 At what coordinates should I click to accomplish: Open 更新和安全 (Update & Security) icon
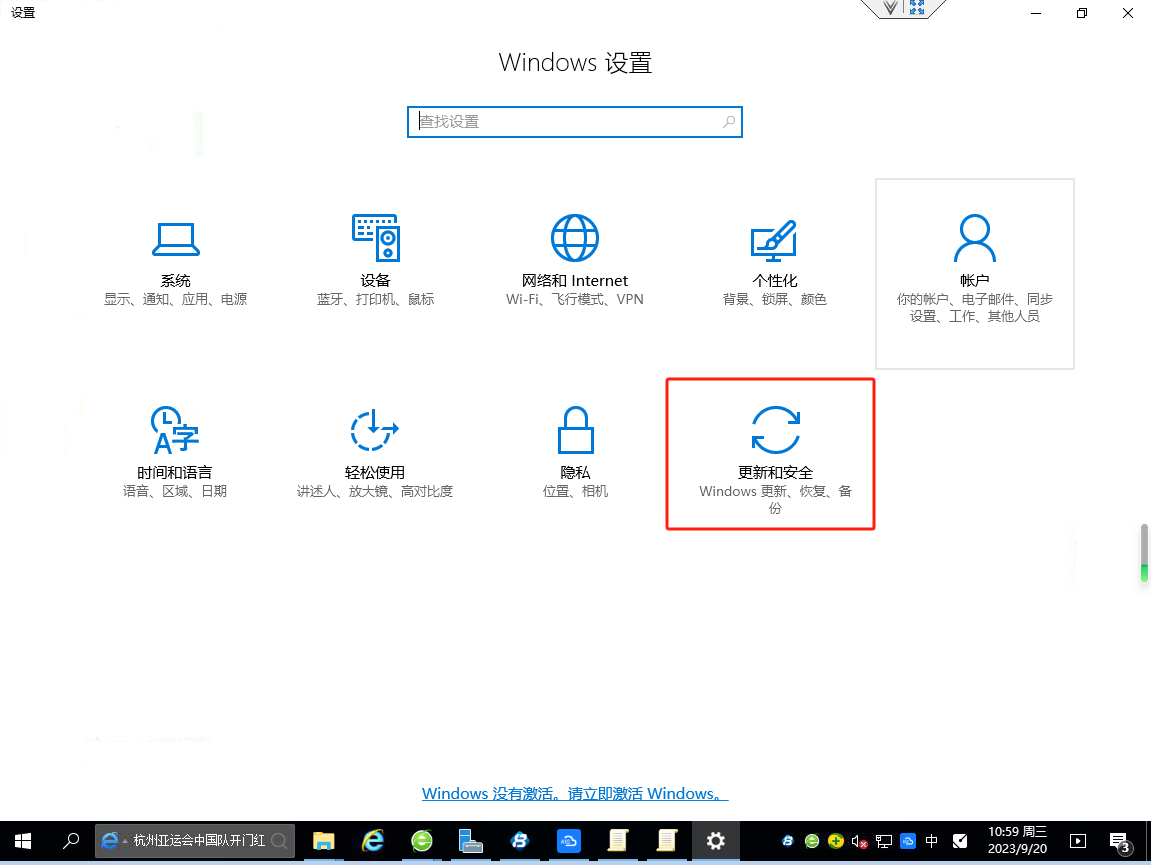(x=775, y=430)
